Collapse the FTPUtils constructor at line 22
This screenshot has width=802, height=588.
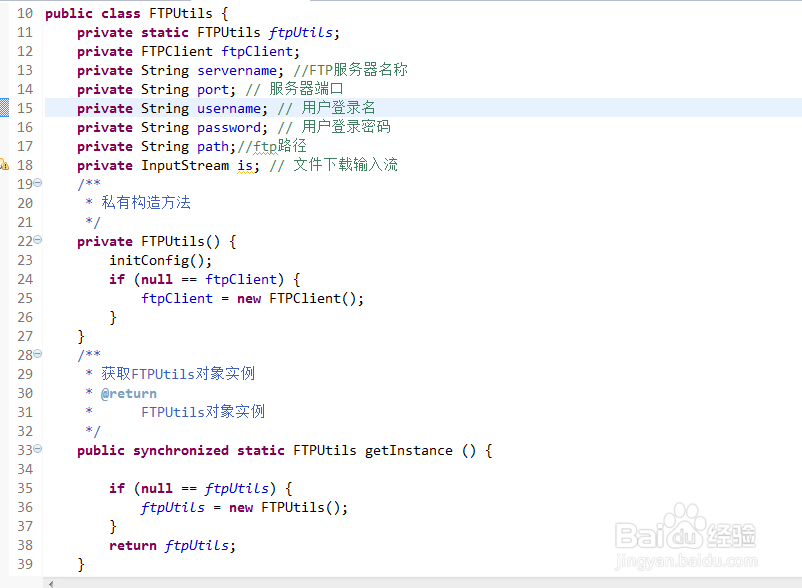[x=38, y=240]
